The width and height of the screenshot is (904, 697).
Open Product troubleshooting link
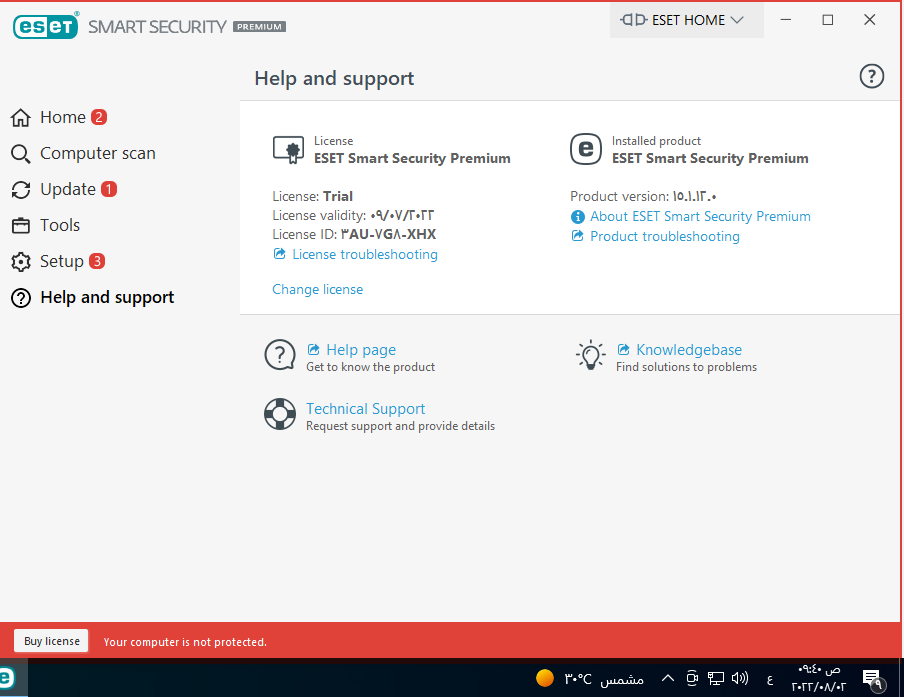[x=665, y=236]
